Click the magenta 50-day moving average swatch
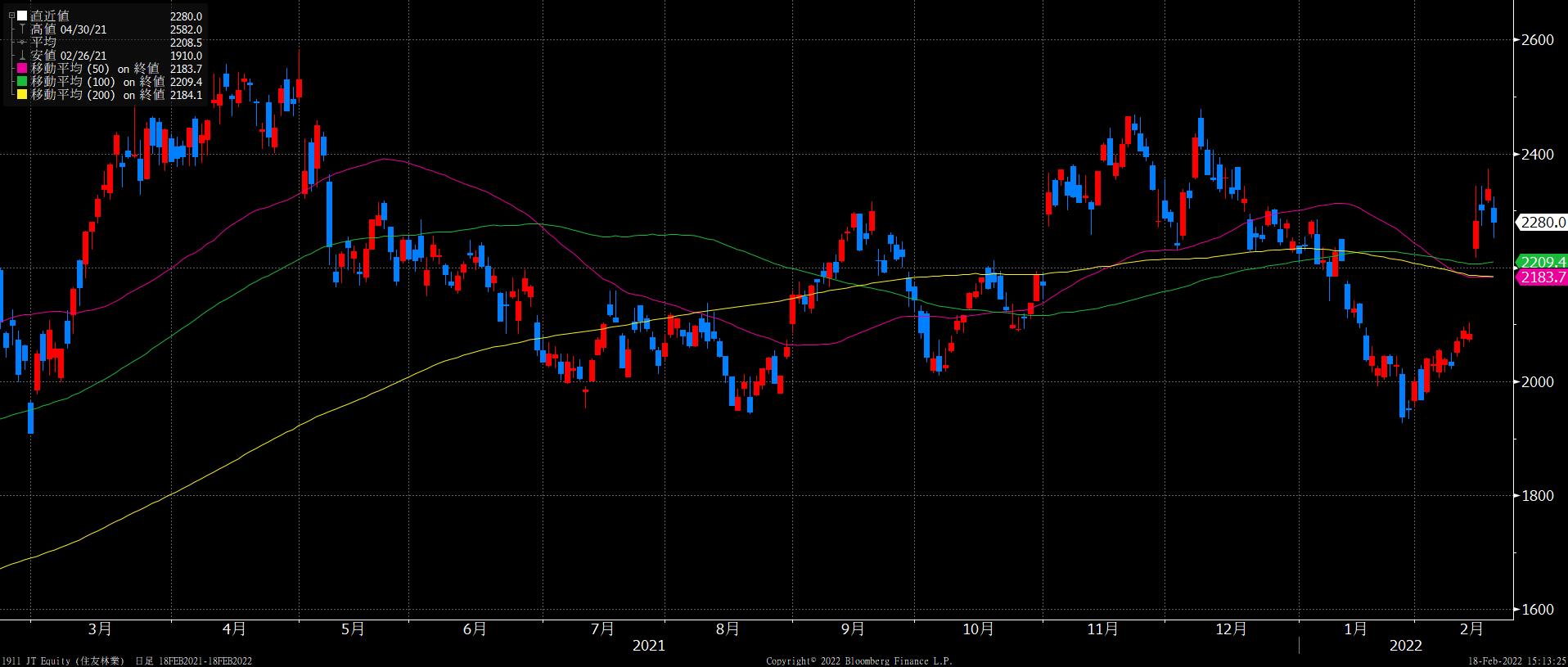1568x667 pixels. tap(22, 69)
